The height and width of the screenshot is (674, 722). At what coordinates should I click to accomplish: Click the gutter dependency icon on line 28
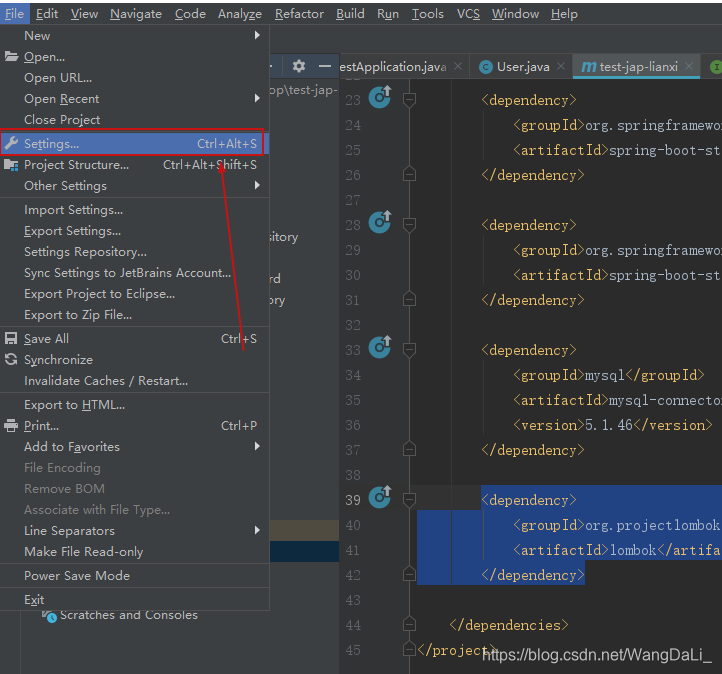tap(380, 222)
